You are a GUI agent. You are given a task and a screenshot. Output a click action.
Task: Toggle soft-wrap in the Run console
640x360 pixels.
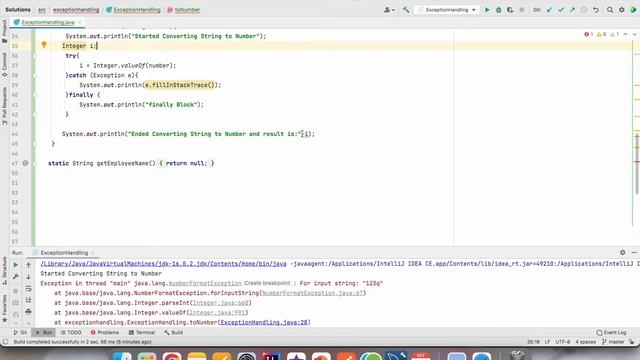28,289
